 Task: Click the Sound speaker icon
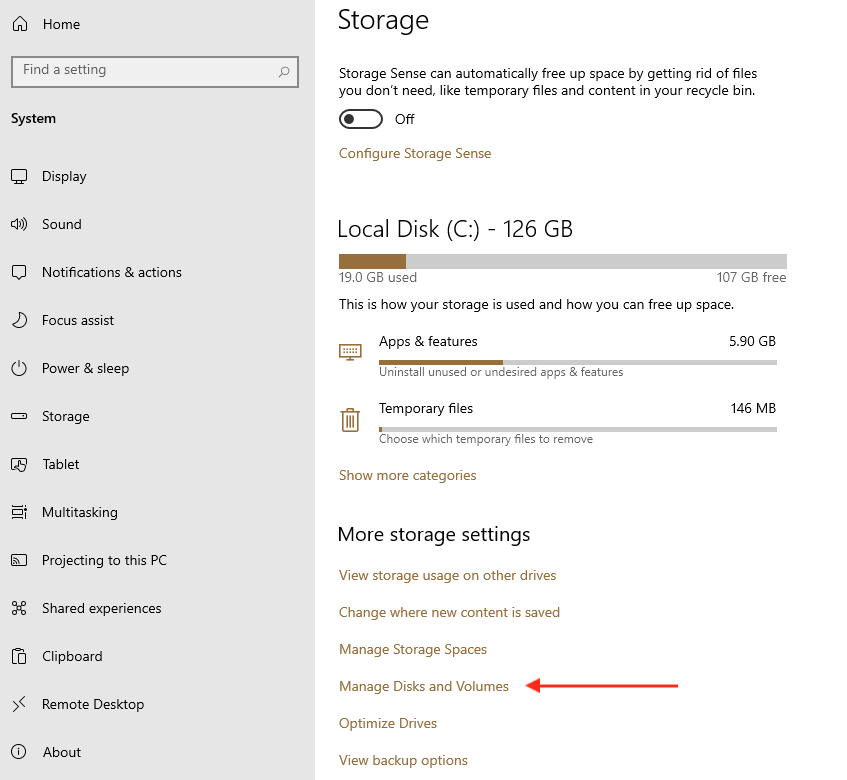tap(19, 225)
